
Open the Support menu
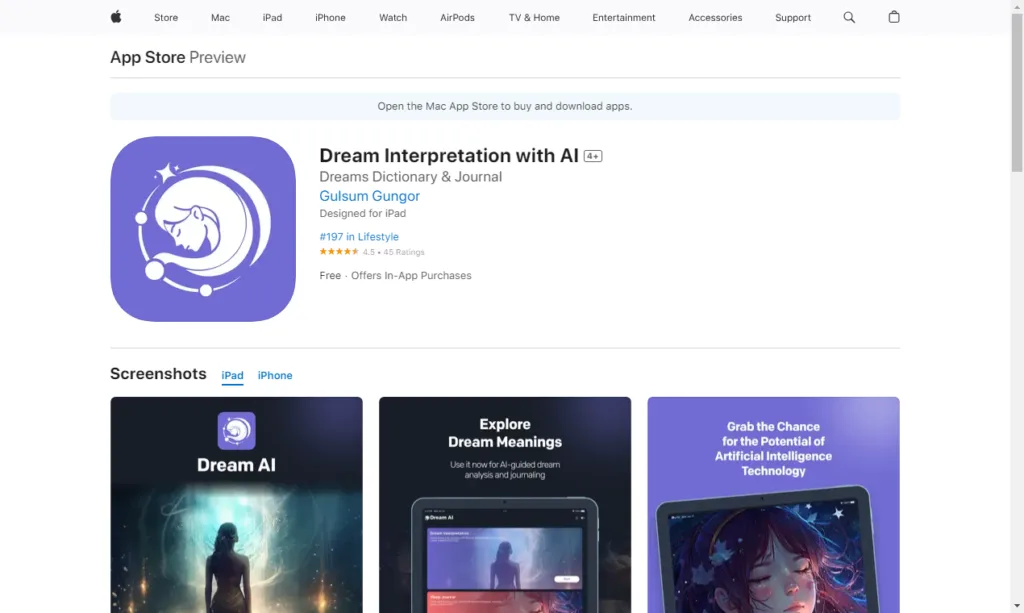pyautogui.click(x=793, y=18)
